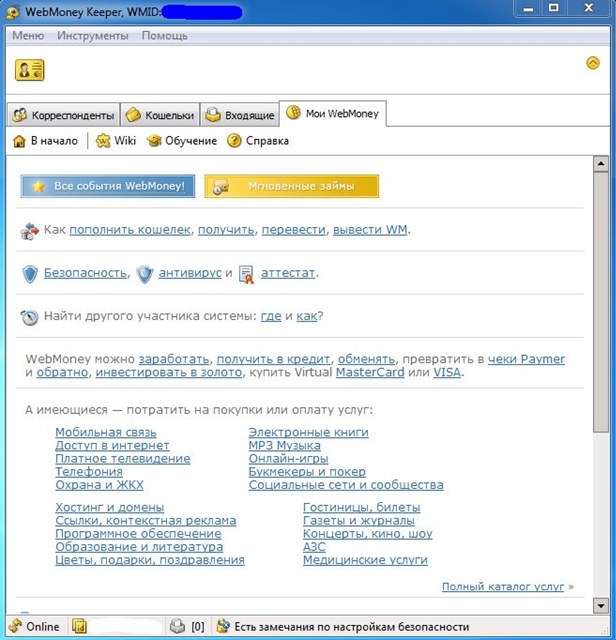Open the антивирус link
The height and width of the screenshot is (640, 616).
190,273
